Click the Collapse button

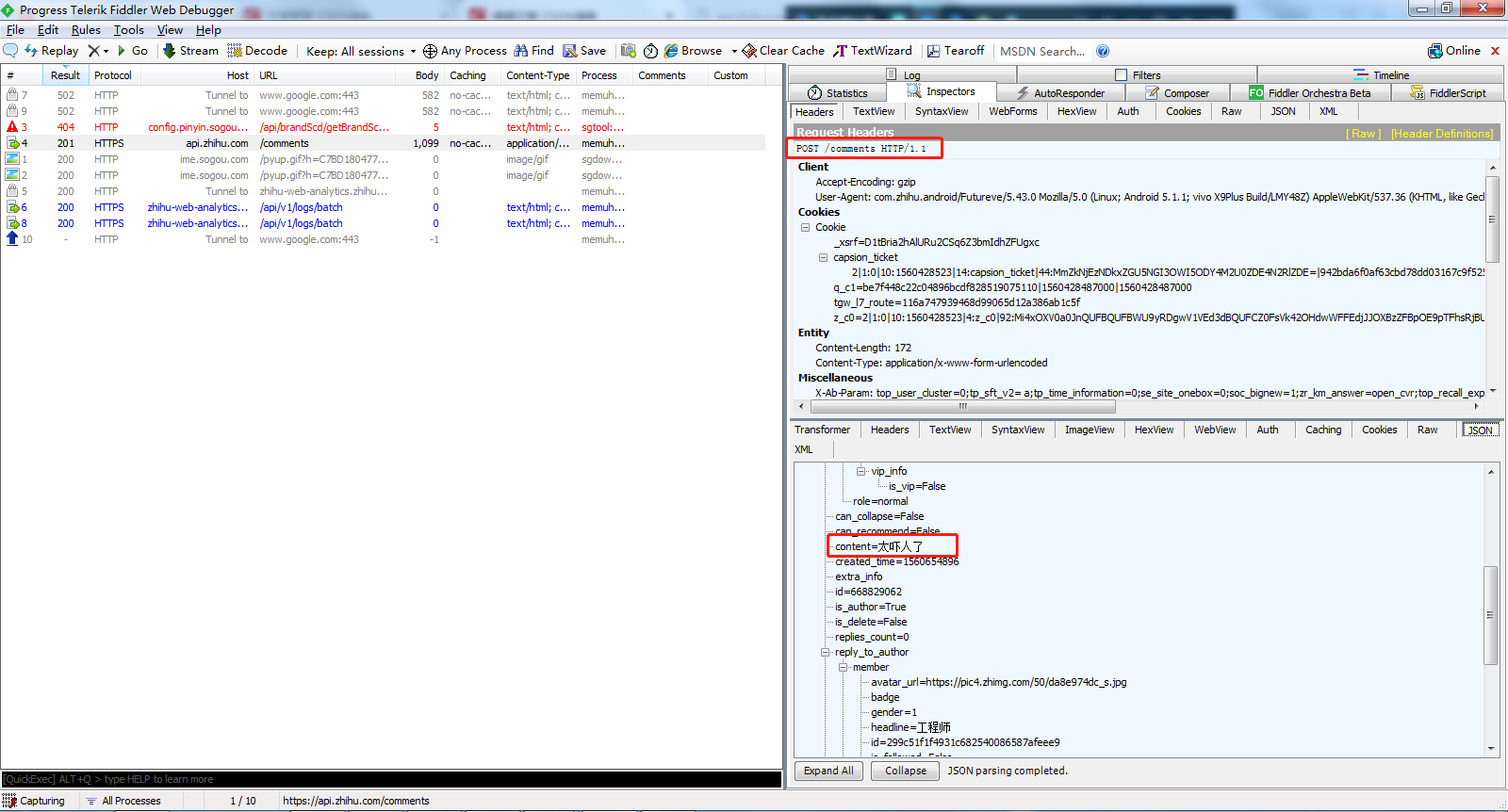point(906,771)
